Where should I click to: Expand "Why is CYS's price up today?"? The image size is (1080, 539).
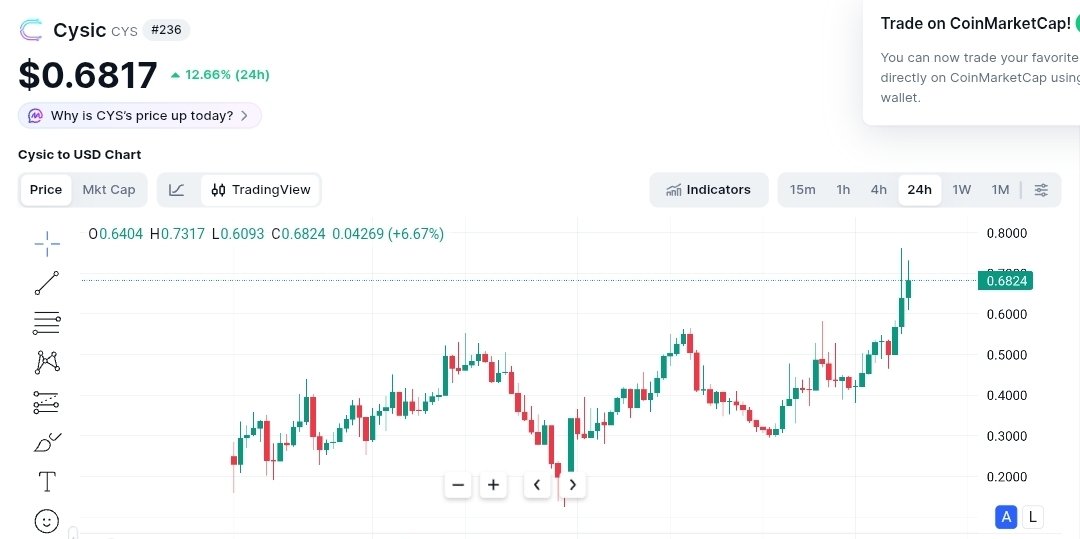click(140, 116)
